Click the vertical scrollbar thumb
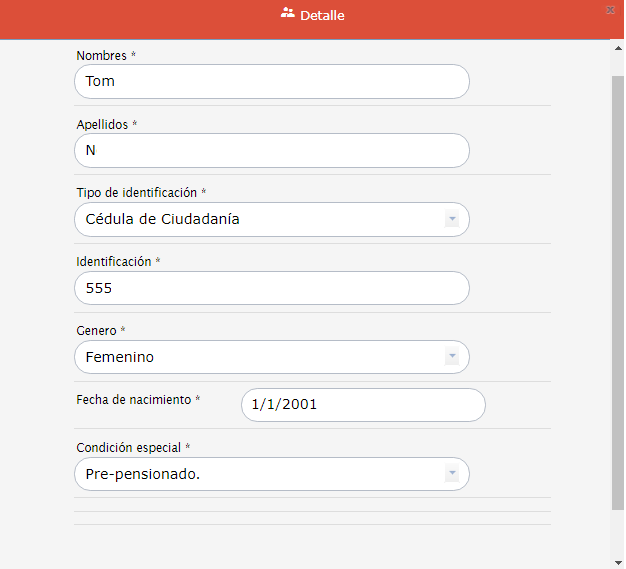626x569 pixels. click(618, 293)
